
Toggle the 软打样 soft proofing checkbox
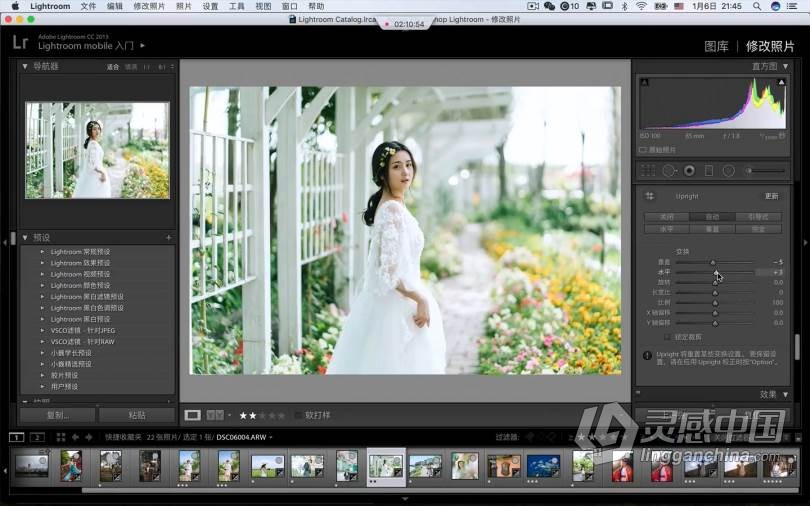[x=298, y=415]
